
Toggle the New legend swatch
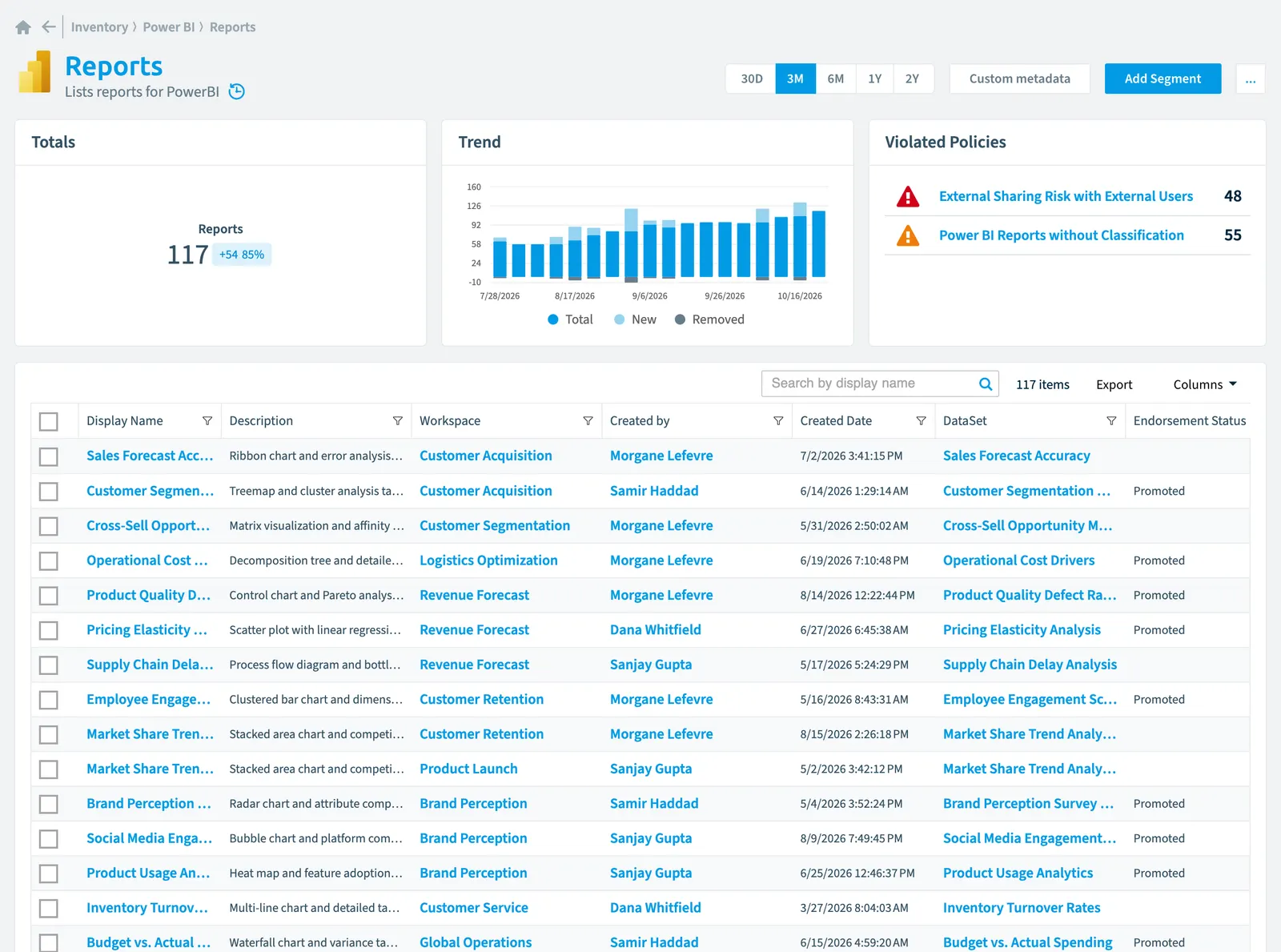(620, 319)
